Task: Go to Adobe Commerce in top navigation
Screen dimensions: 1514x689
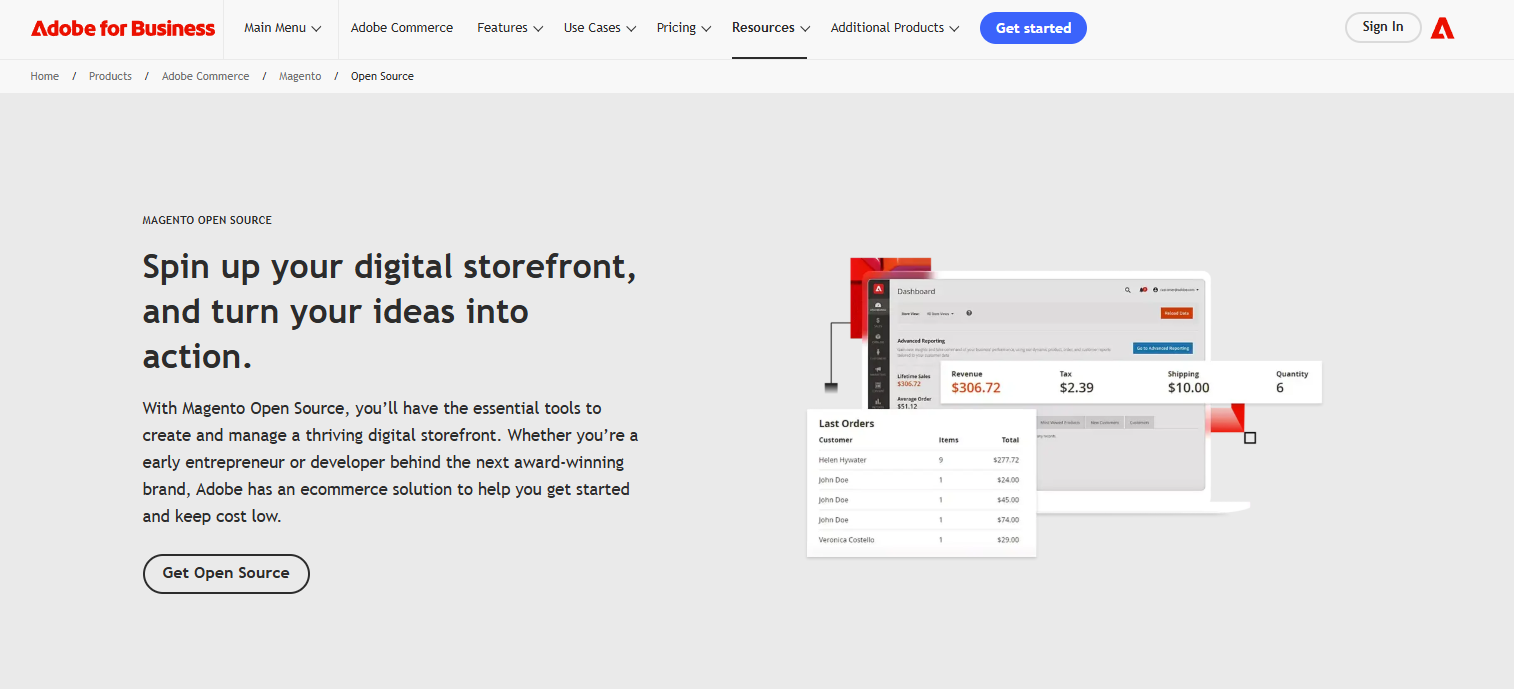Action: (402, 28)
